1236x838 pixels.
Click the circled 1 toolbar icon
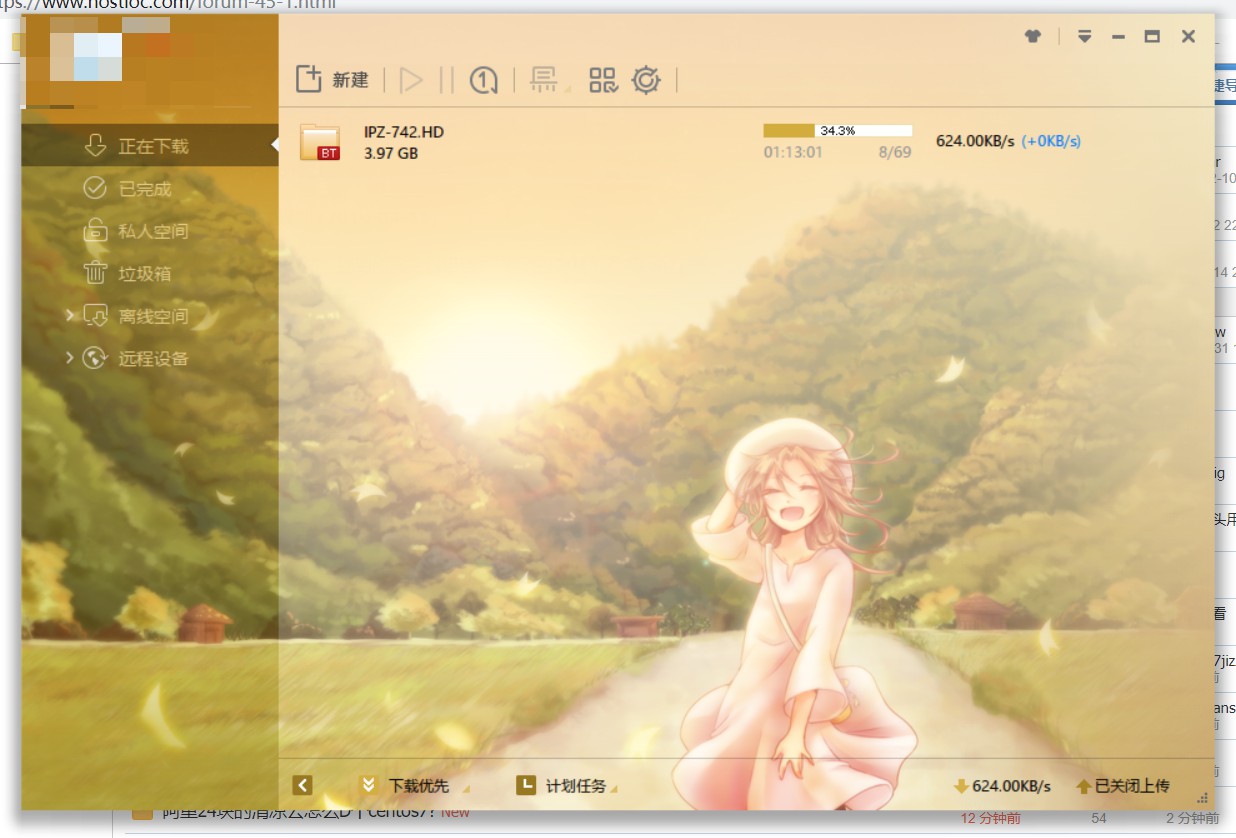click(x=483, y=80)
